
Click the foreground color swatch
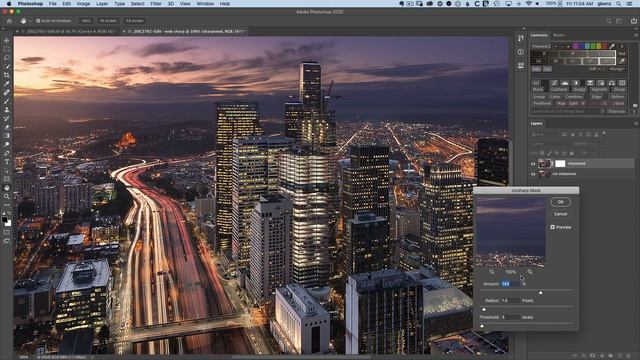coord(4,220)
